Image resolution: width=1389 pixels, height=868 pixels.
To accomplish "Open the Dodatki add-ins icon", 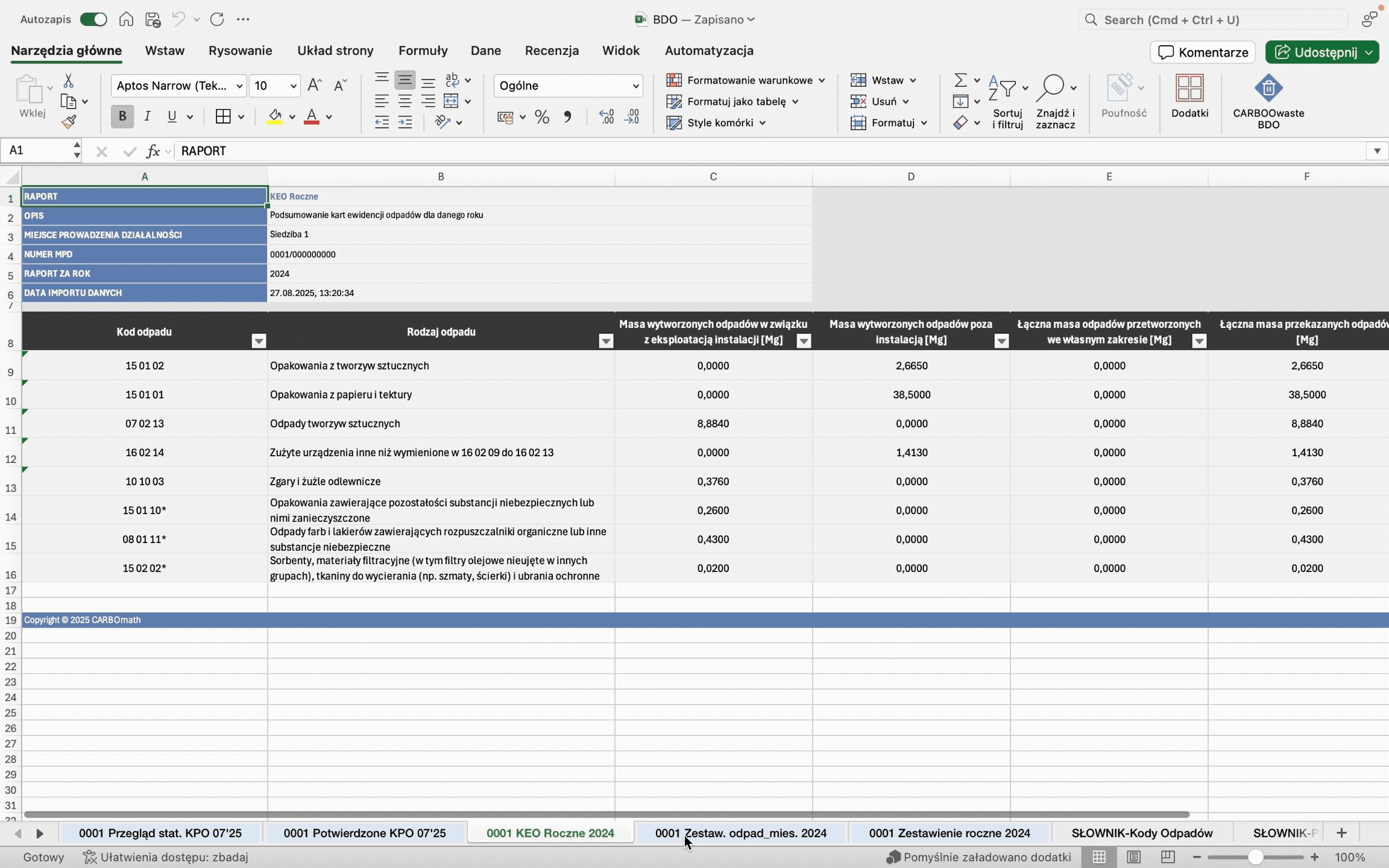I will pos(1189,89).
